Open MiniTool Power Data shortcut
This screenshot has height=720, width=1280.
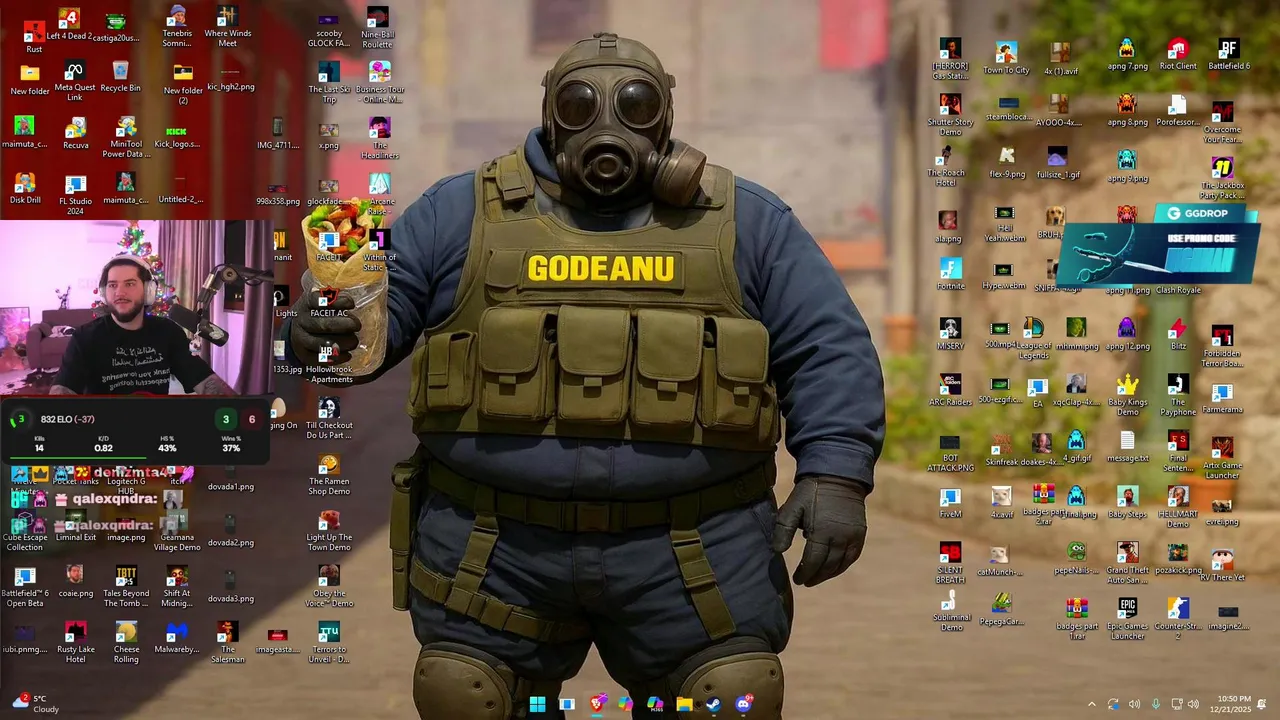(126, 138)
